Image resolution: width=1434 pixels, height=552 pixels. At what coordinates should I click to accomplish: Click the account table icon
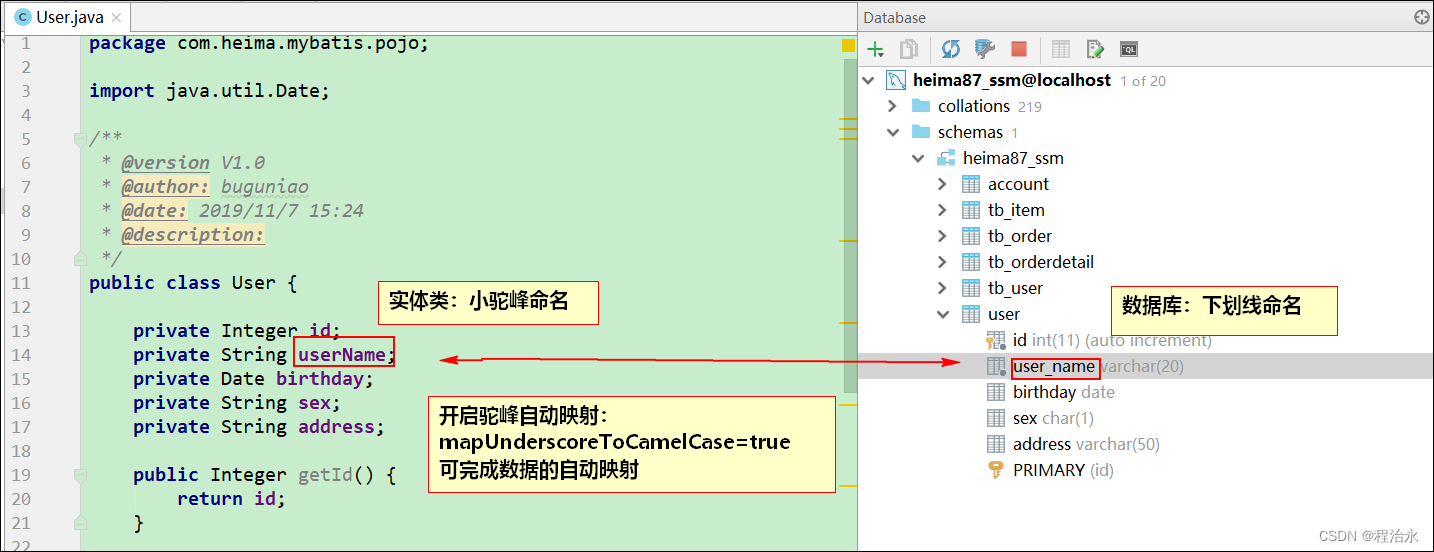[x=971, y=184]
